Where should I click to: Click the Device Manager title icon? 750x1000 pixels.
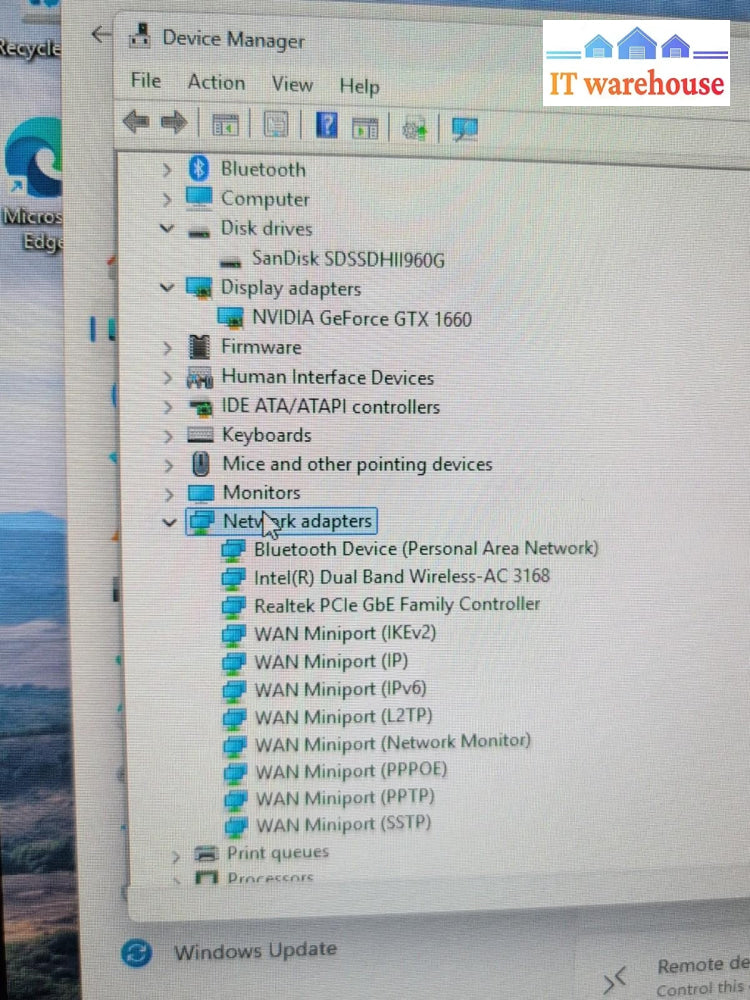click(140, 36)
